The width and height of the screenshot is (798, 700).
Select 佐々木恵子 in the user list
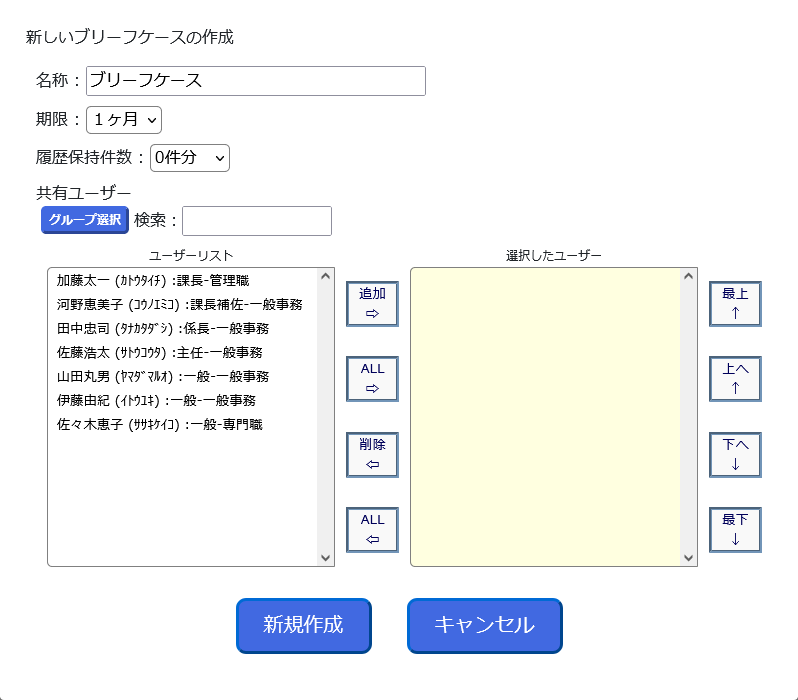[183, 424]
